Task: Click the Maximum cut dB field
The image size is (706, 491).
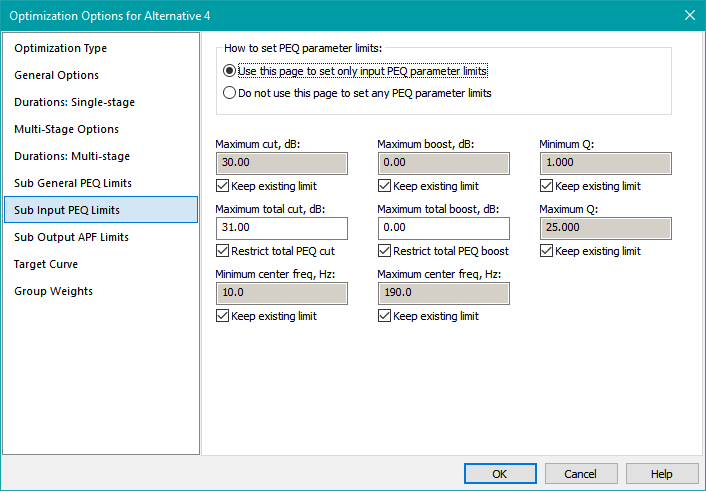Action: pos(282,163)
